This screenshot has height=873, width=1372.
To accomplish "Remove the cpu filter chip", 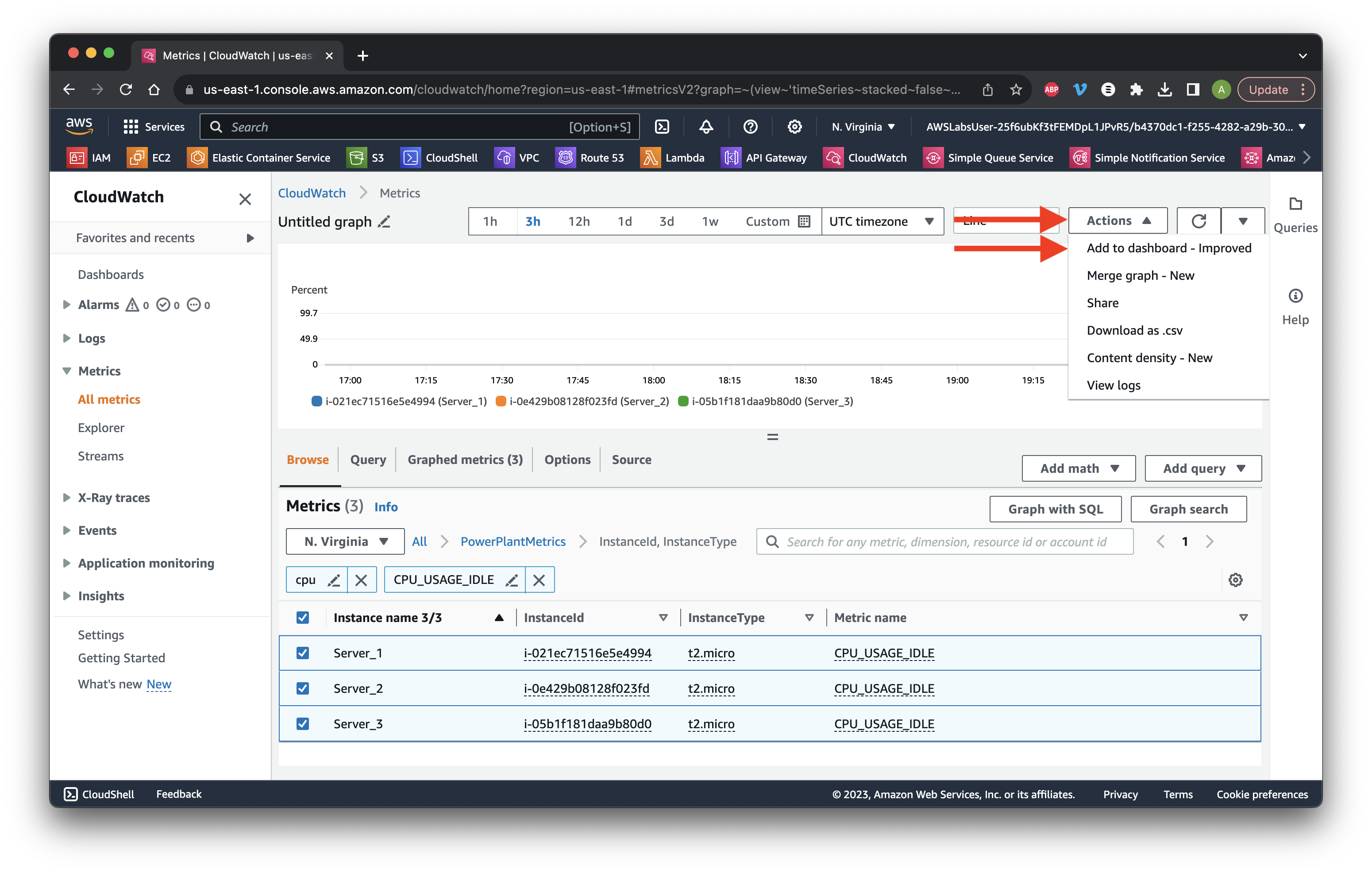I will [x=361, y=580].
